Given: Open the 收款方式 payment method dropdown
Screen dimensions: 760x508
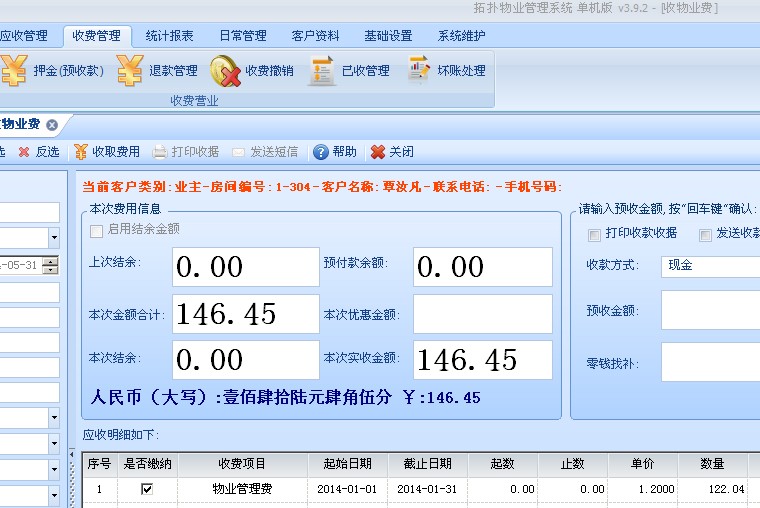Looking at the screenshot, I should click(x=710, y=266).
